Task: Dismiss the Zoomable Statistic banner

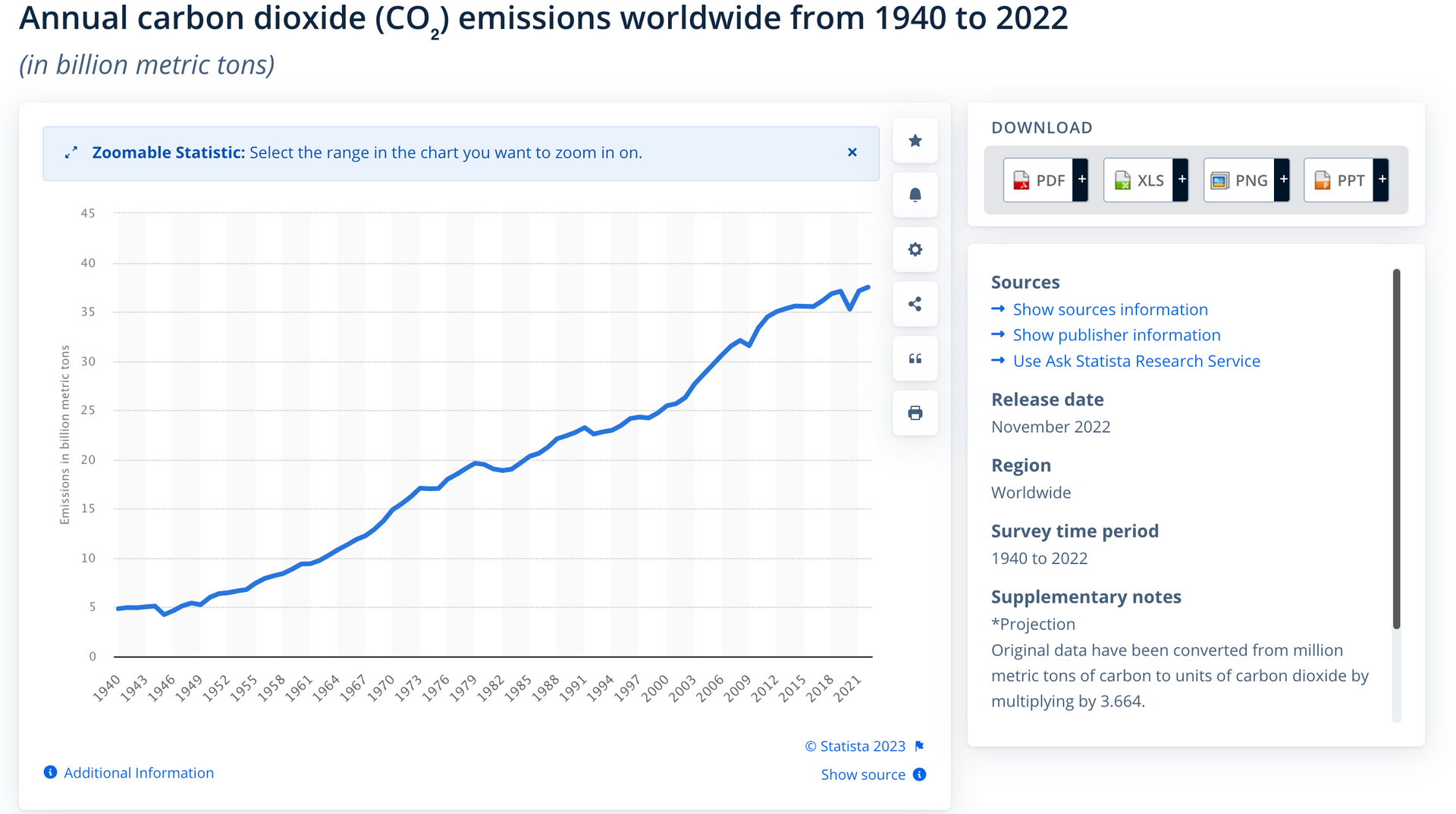Action: pyautogui.click(x=852, y=152)
